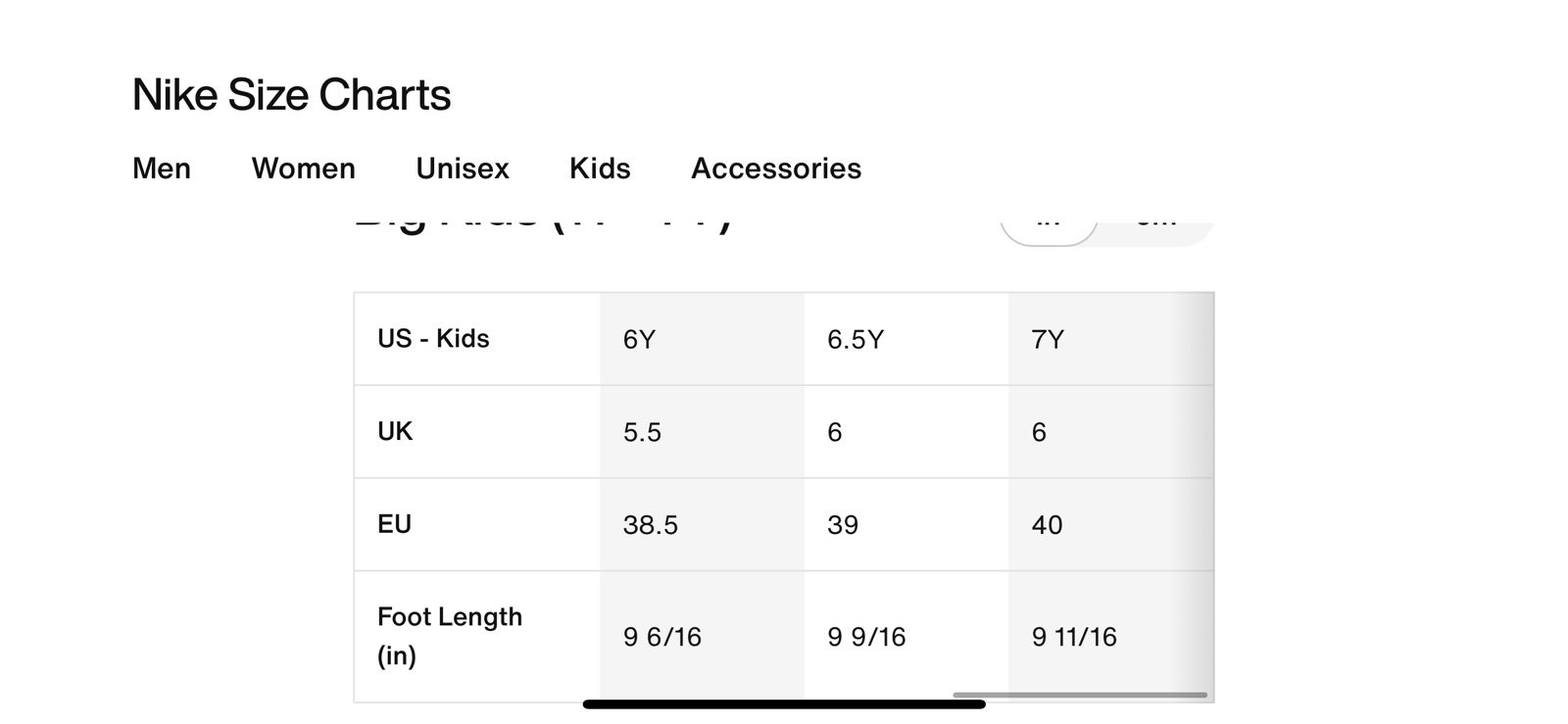This screenshot has width=1568, height=724.
Task: Select the 6.5Y US Kids size cell
Action: point(906,339)
